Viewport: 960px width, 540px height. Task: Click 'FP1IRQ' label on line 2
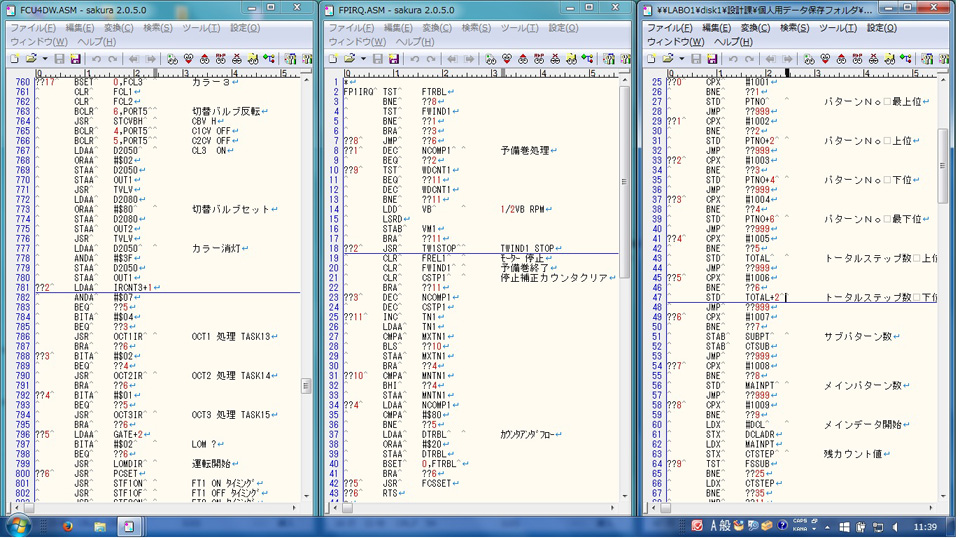(x=359, y=92)
